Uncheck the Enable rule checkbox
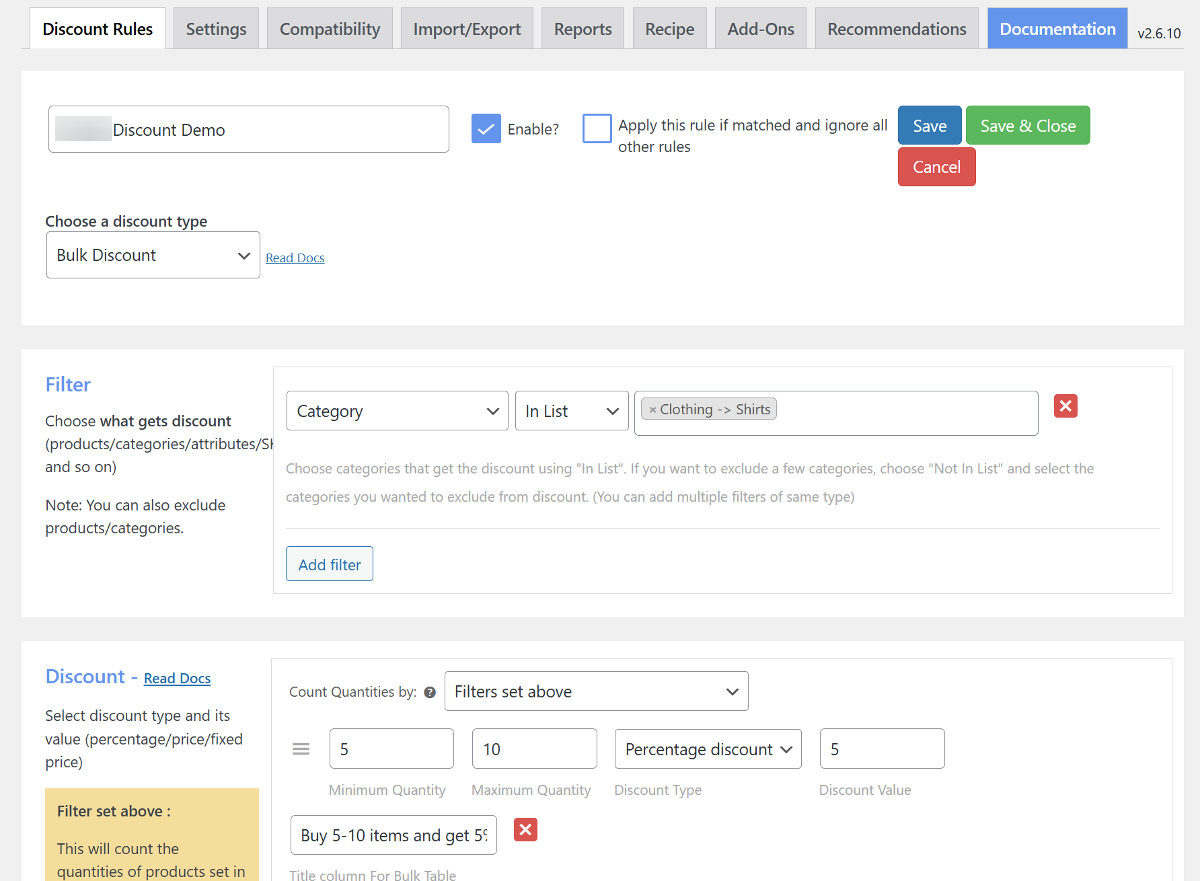The image size is (1200, 881). (486, 129)
